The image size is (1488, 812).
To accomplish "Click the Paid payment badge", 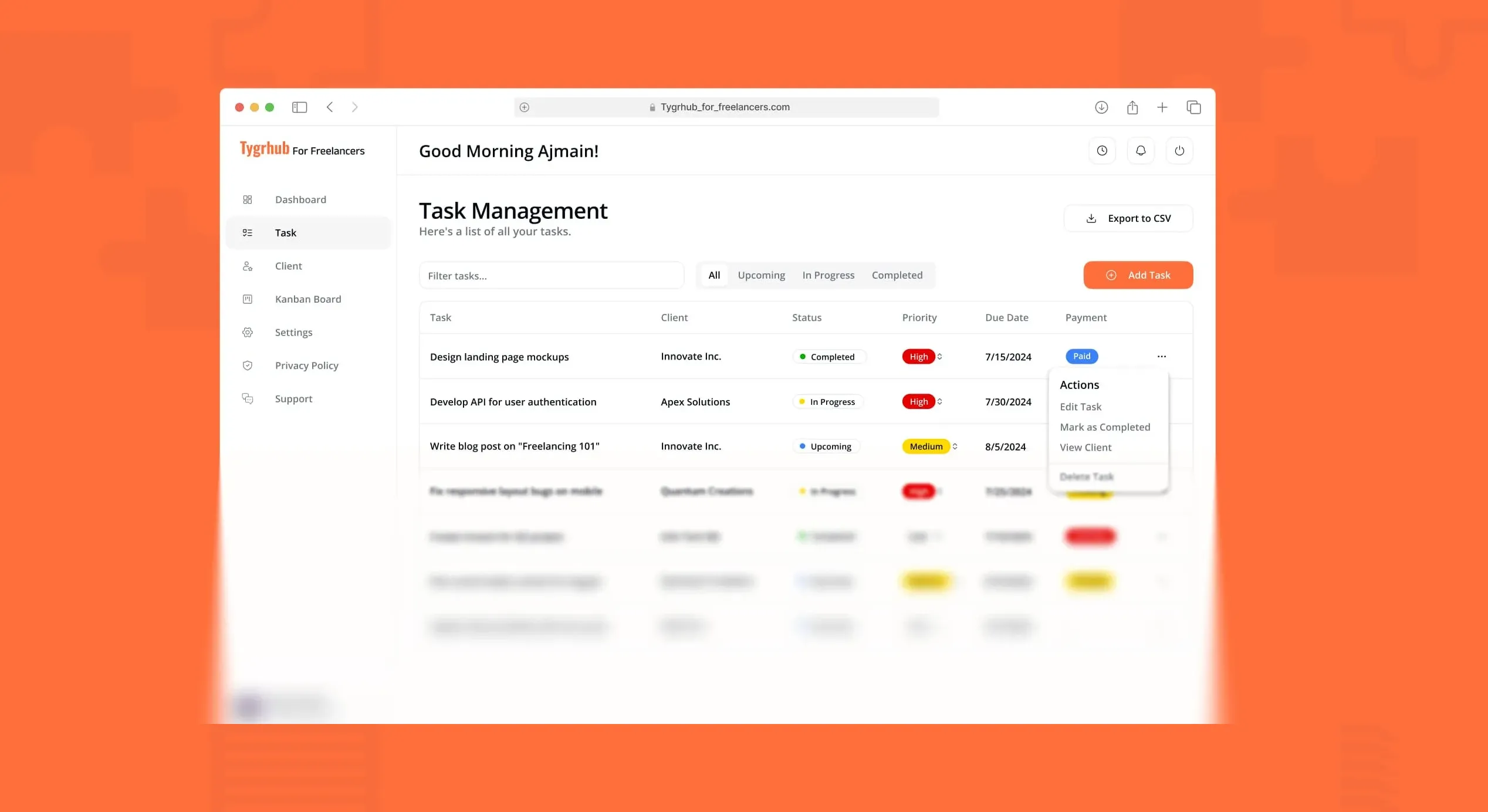I will click(x=1081, y=356).
